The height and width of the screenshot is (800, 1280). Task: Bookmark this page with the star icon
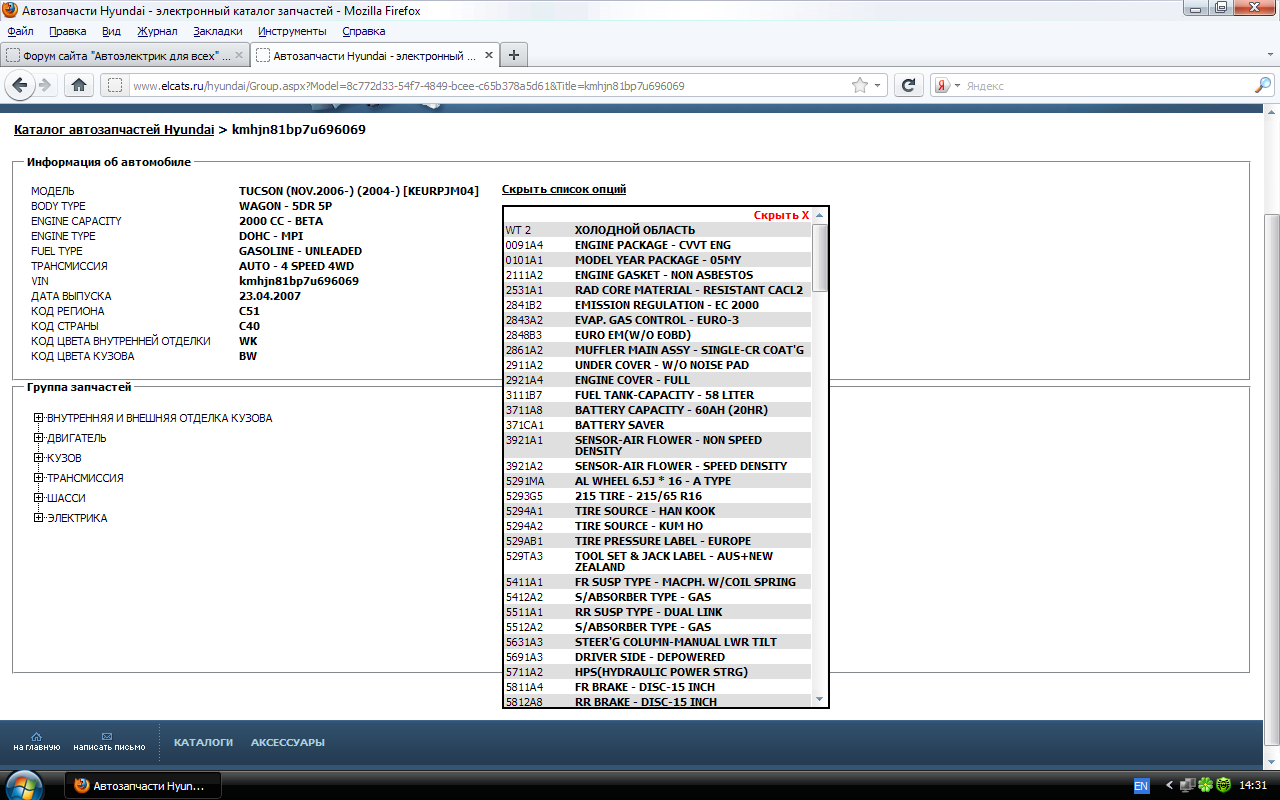point(860,85)
